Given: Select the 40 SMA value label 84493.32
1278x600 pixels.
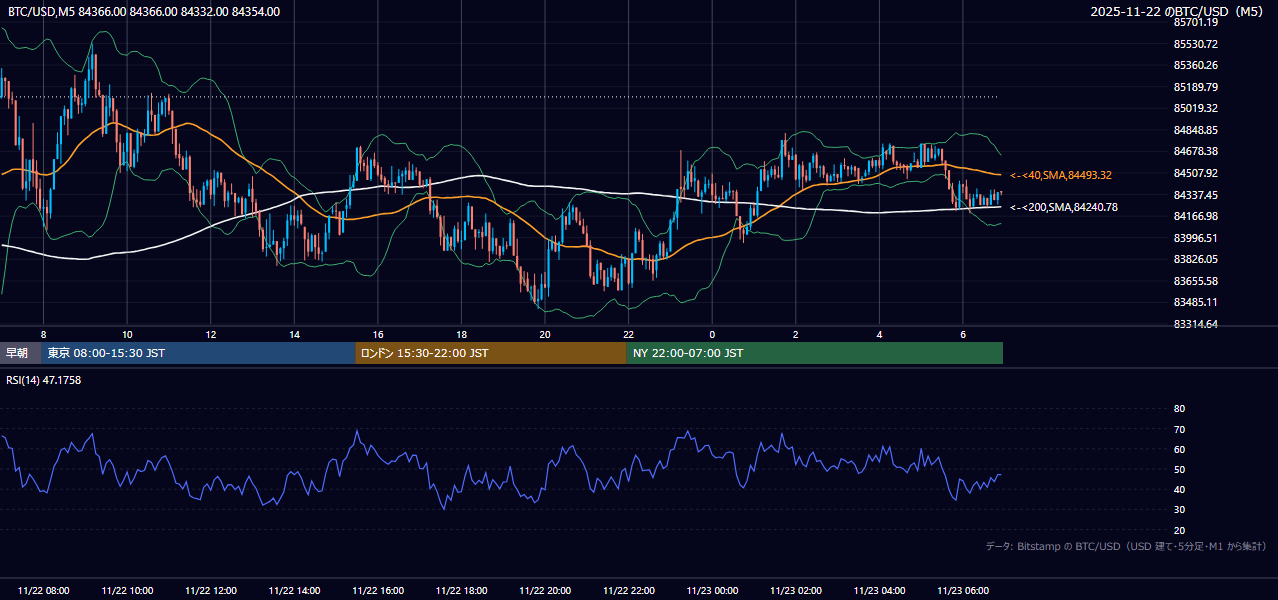Looking at the screenshot, I should (1061, 175).
